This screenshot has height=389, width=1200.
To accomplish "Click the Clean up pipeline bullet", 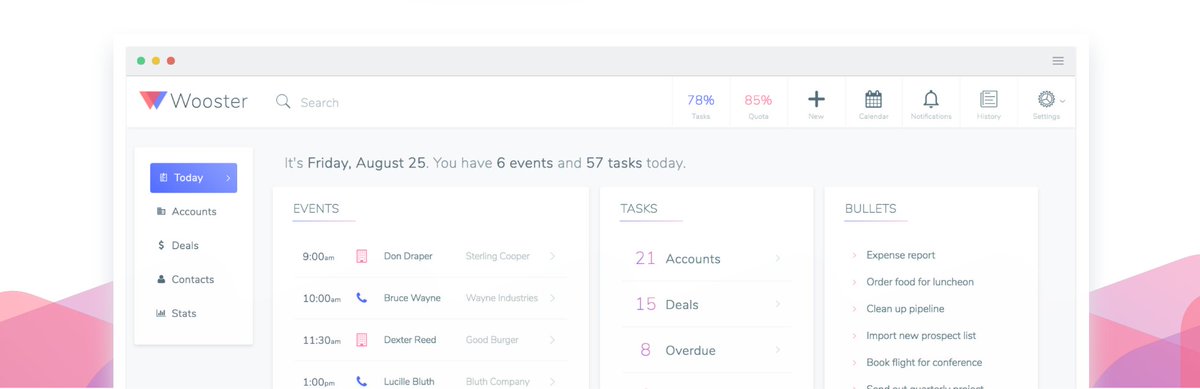I will click(905, 309).
